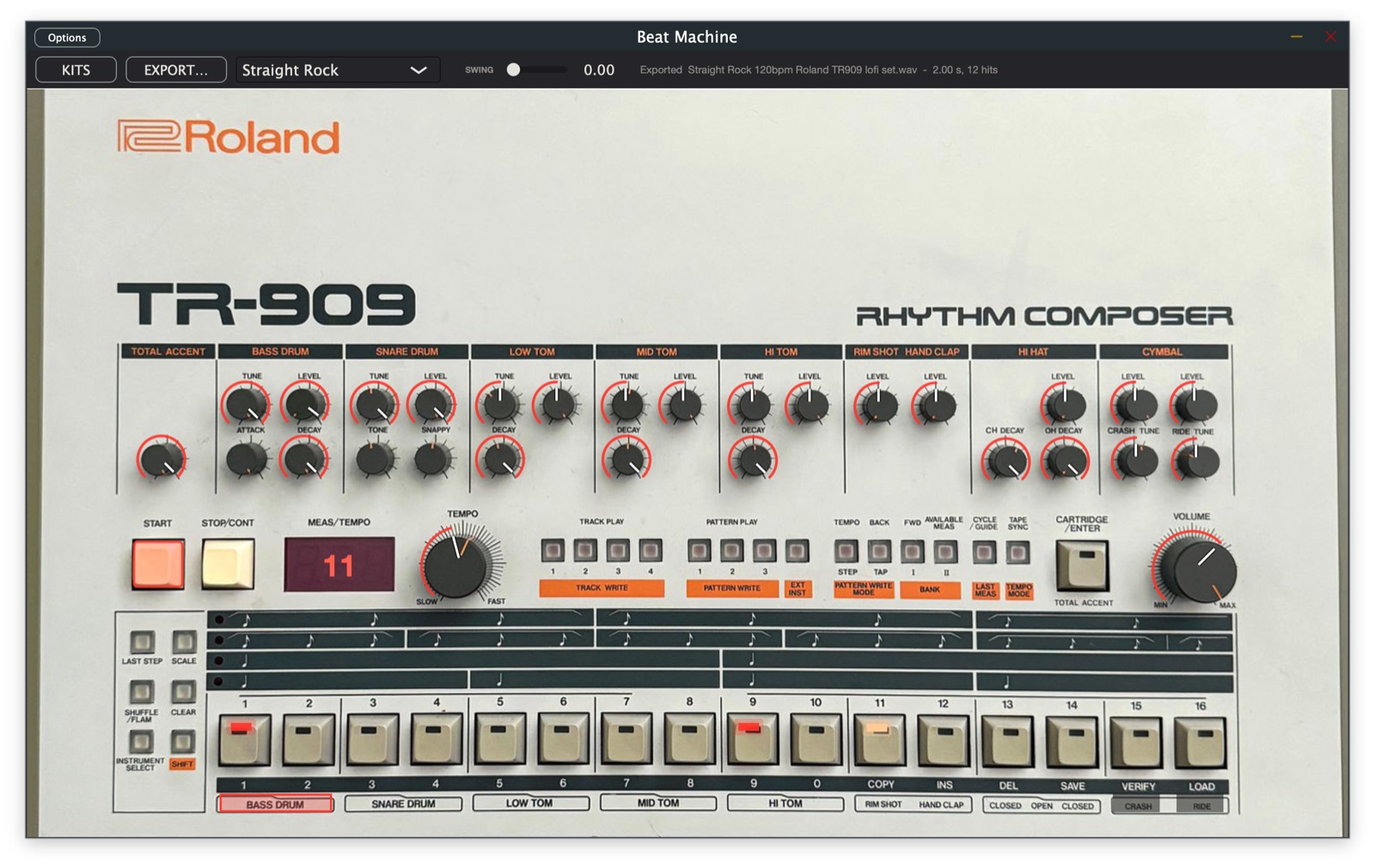Toggle step button 13 (DEL)
This screenshot has height=868, width=1375.
[1008, 741]
